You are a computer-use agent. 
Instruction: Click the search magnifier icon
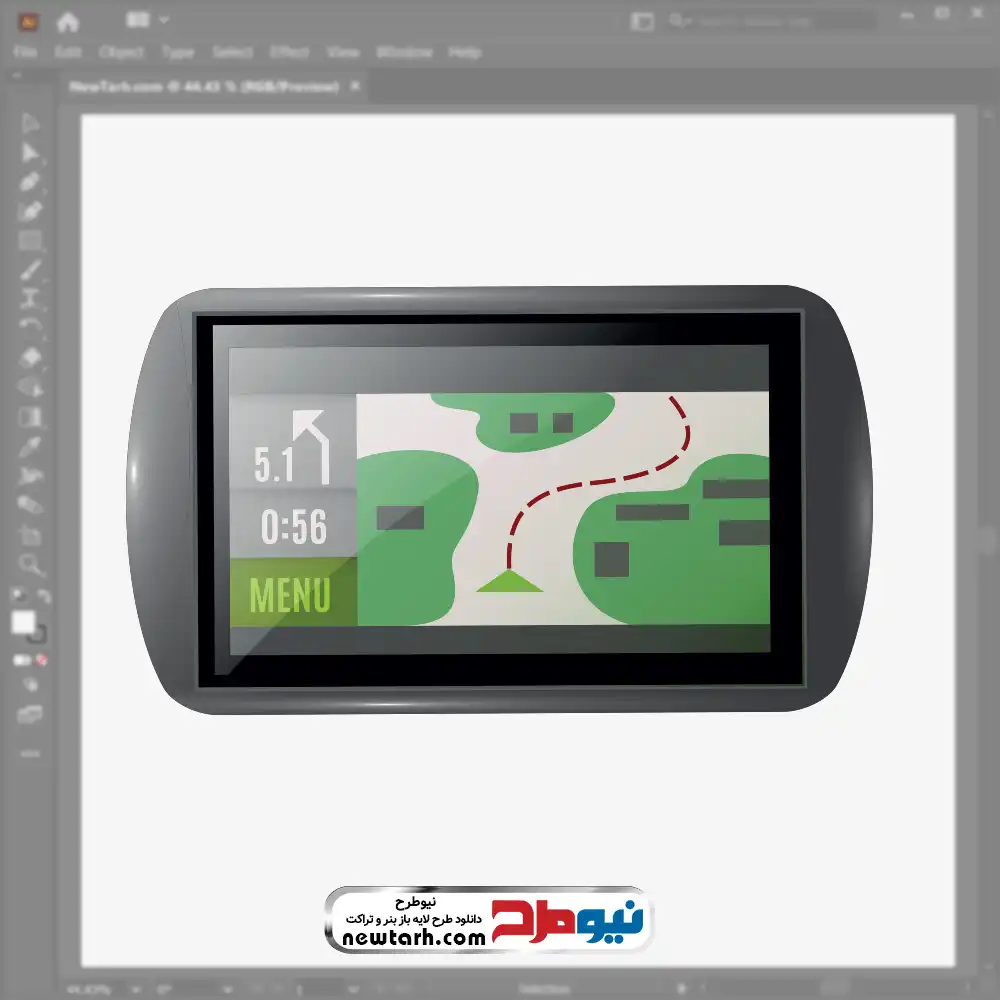point(676,20)
